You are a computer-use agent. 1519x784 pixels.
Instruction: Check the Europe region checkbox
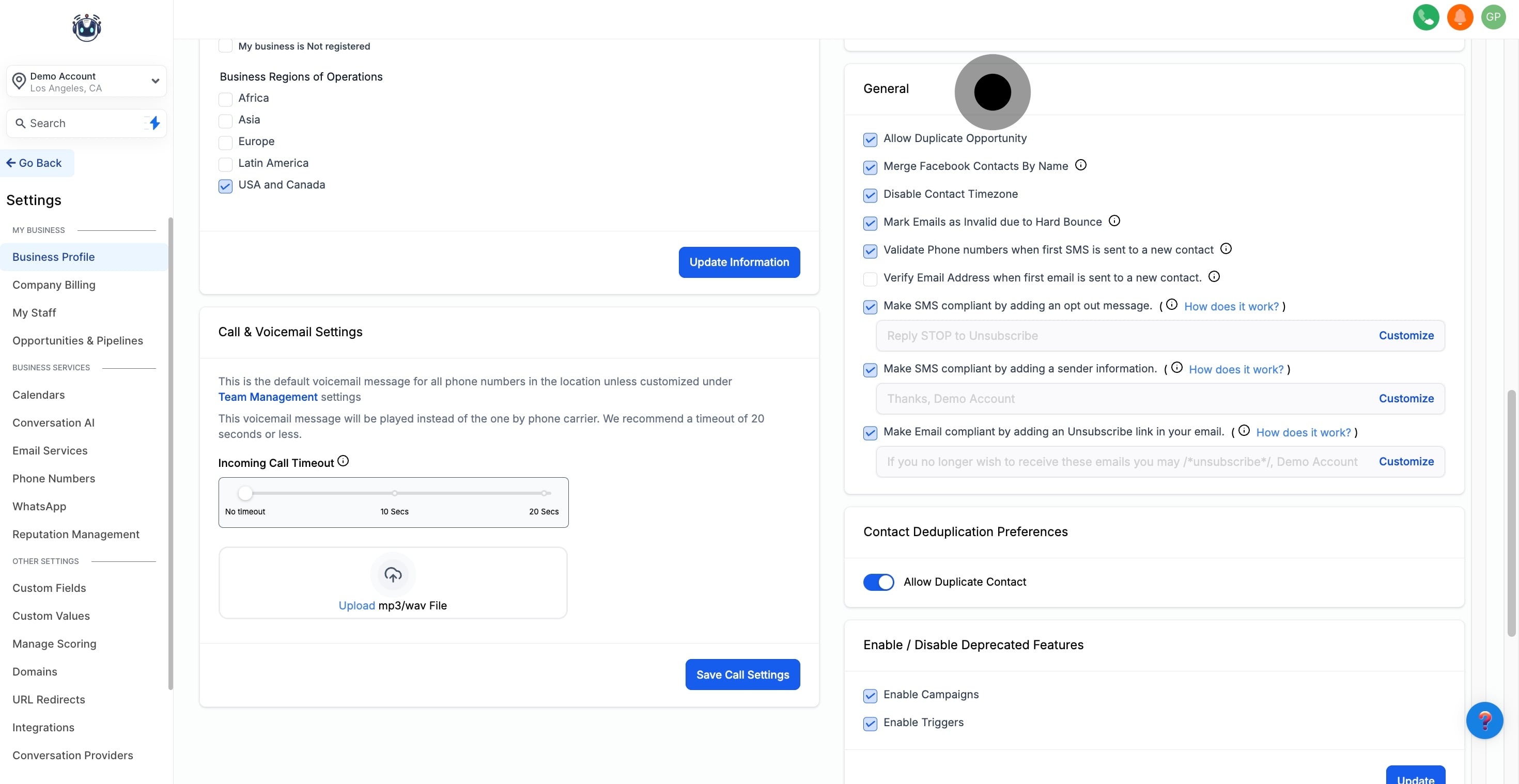225,142
